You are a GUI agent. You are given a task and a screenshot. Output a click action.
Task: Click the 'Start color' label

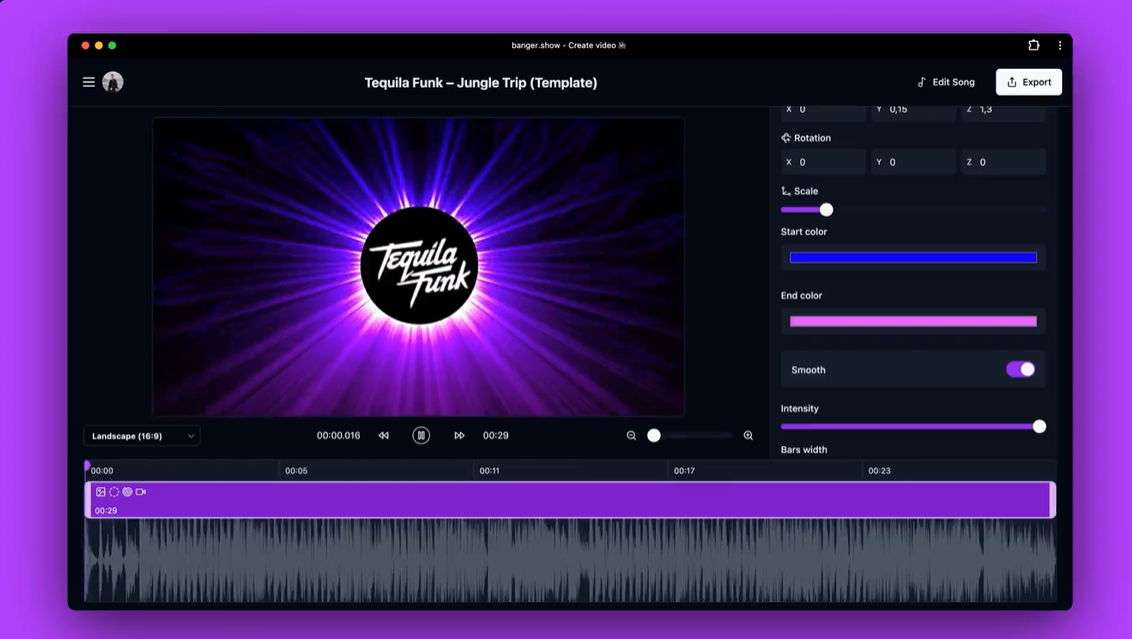(x=804, y=232)
